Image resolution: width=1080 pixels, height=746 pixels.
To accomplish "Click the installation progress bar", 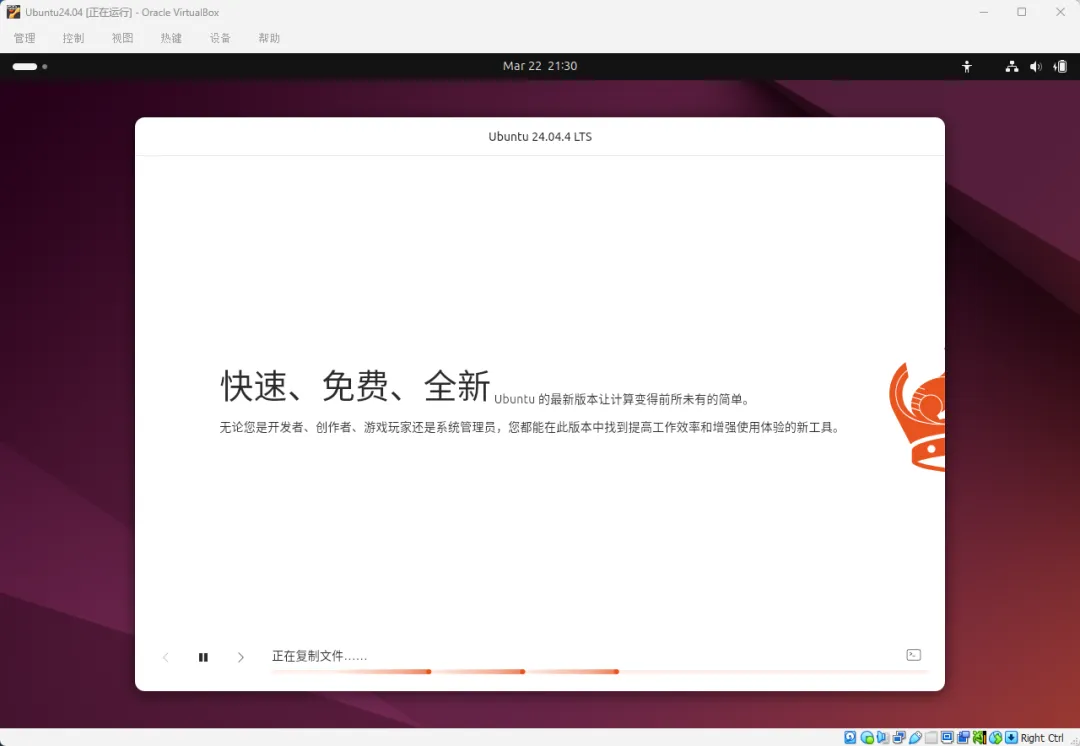I will tap(600, 672).
